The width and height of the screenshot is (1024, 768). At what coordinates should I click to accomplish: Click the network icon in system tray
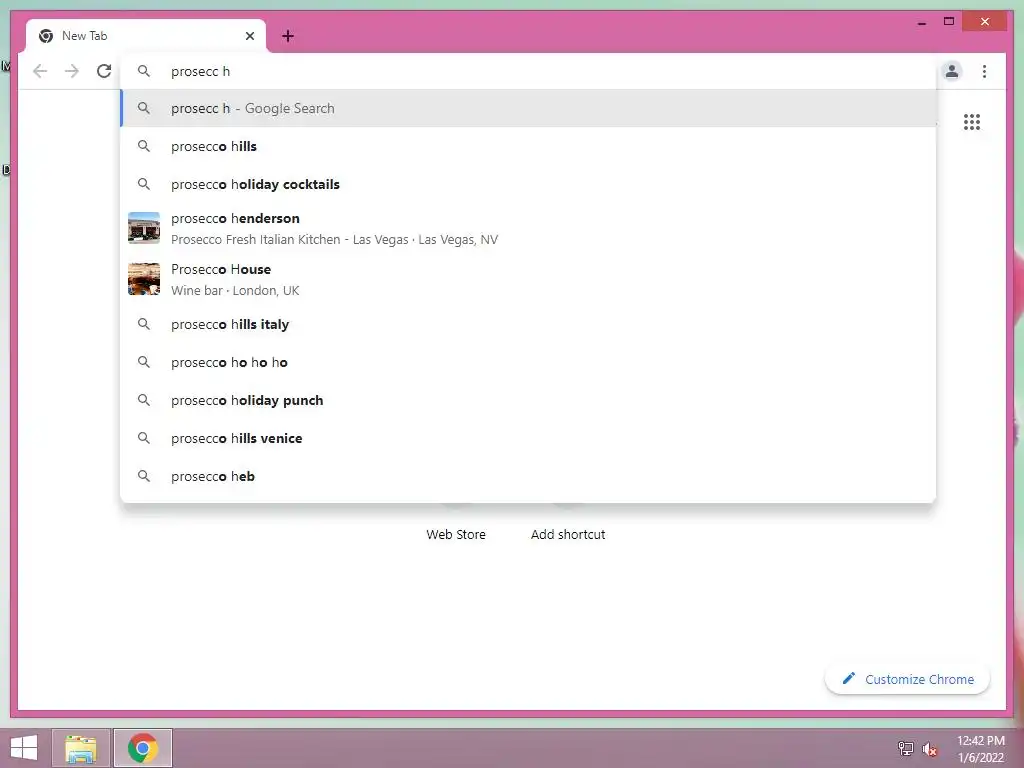906,748
